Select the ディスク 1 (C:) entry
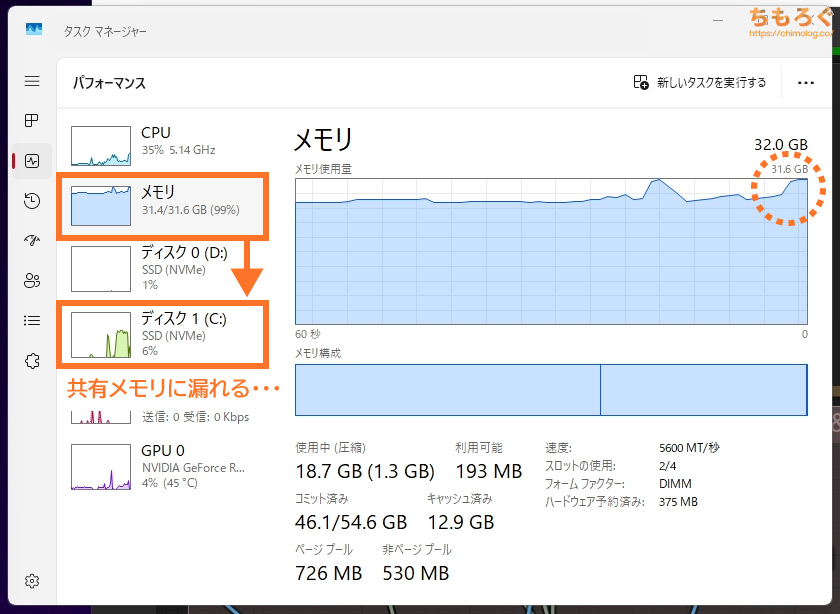Viewport: 840px width, 614px height. [163, 334]
